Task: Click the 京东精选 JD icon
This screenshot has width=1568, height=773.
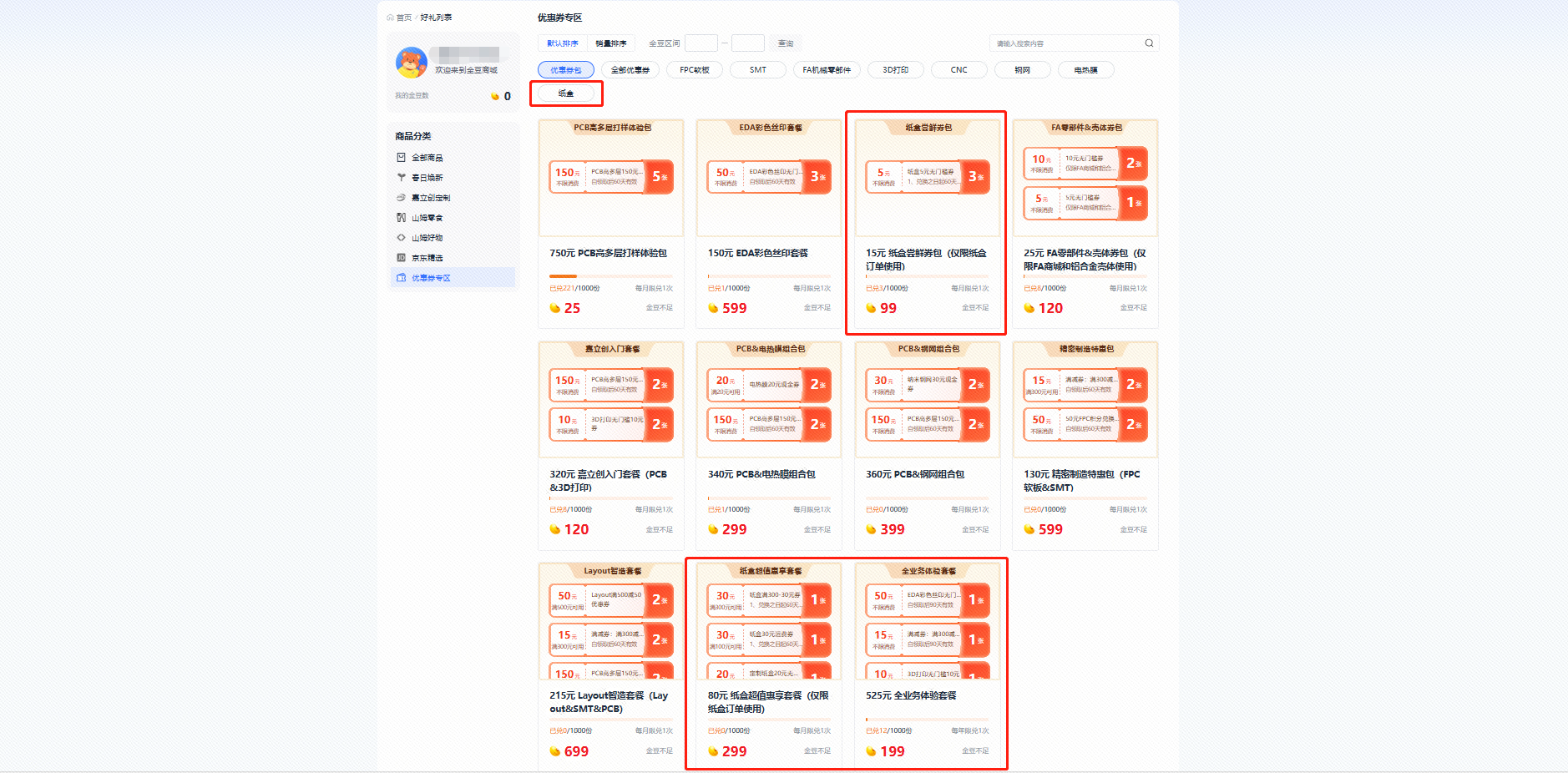Action: [402, 258]
